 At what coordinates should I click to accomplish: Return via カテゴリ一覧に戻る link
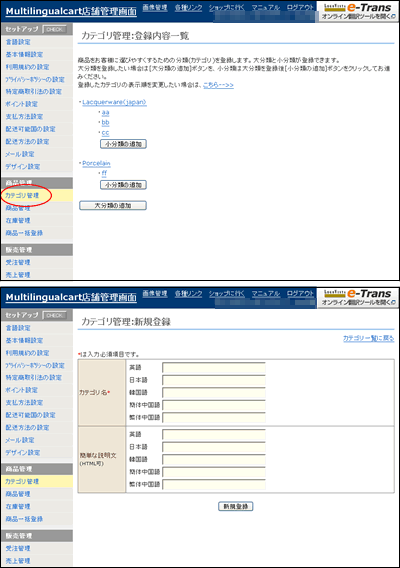click(368, 338)
